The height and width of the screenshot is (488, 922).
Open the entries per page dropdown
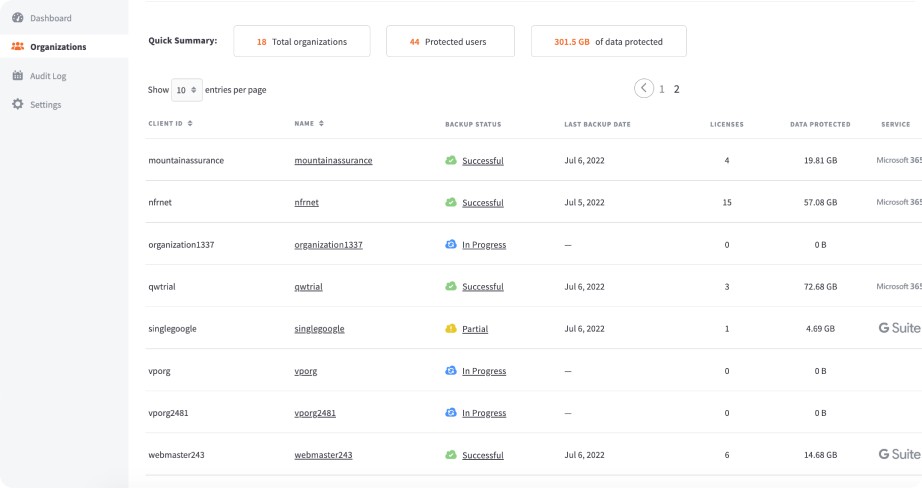coord(186,90)
